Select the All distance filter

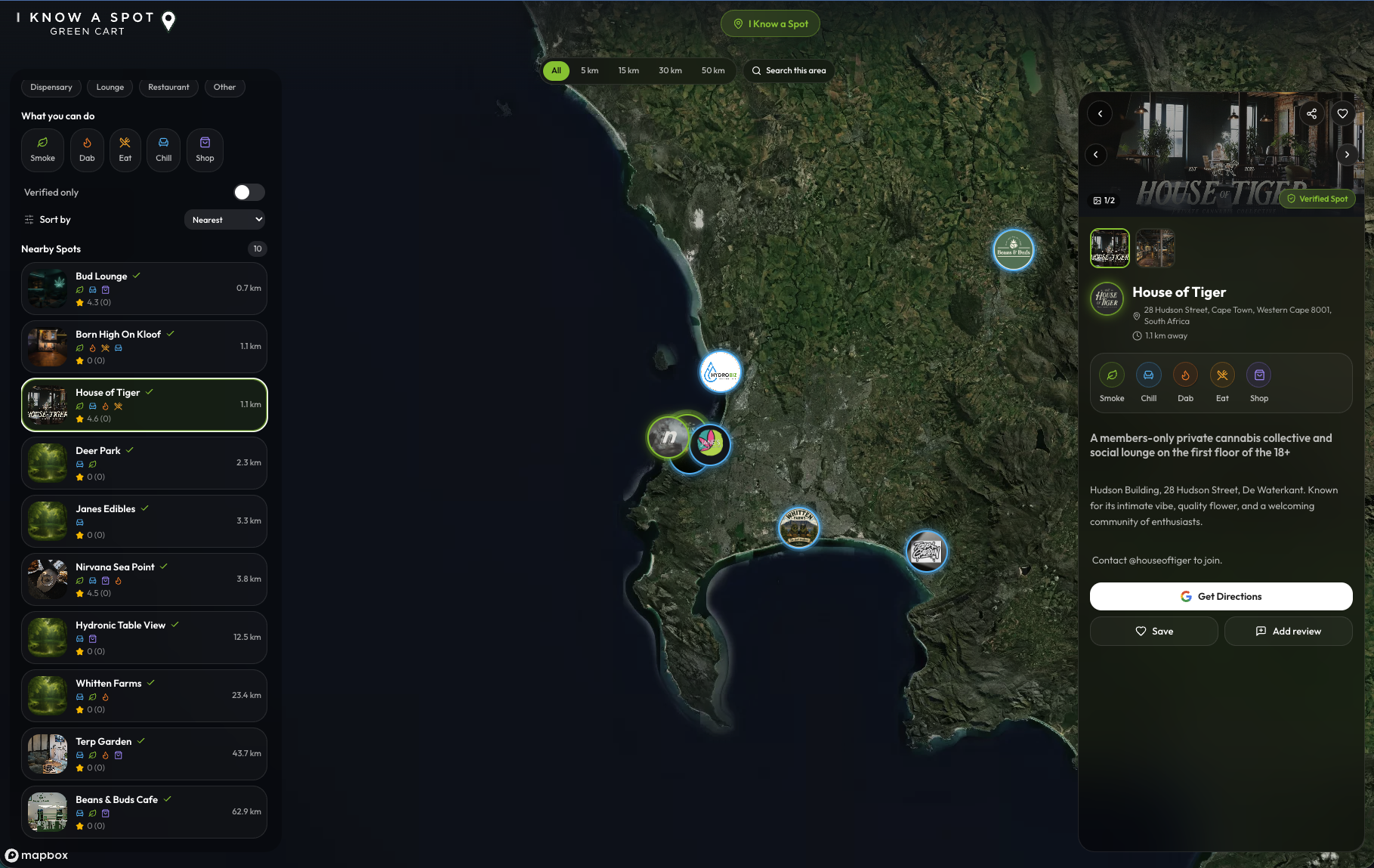[x=556, y=70]
